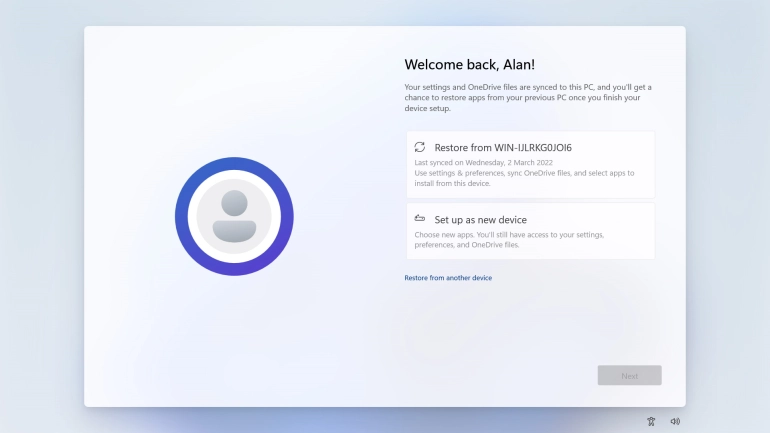
Task: Open Restore from another device link
Action: tap(448, 278)
